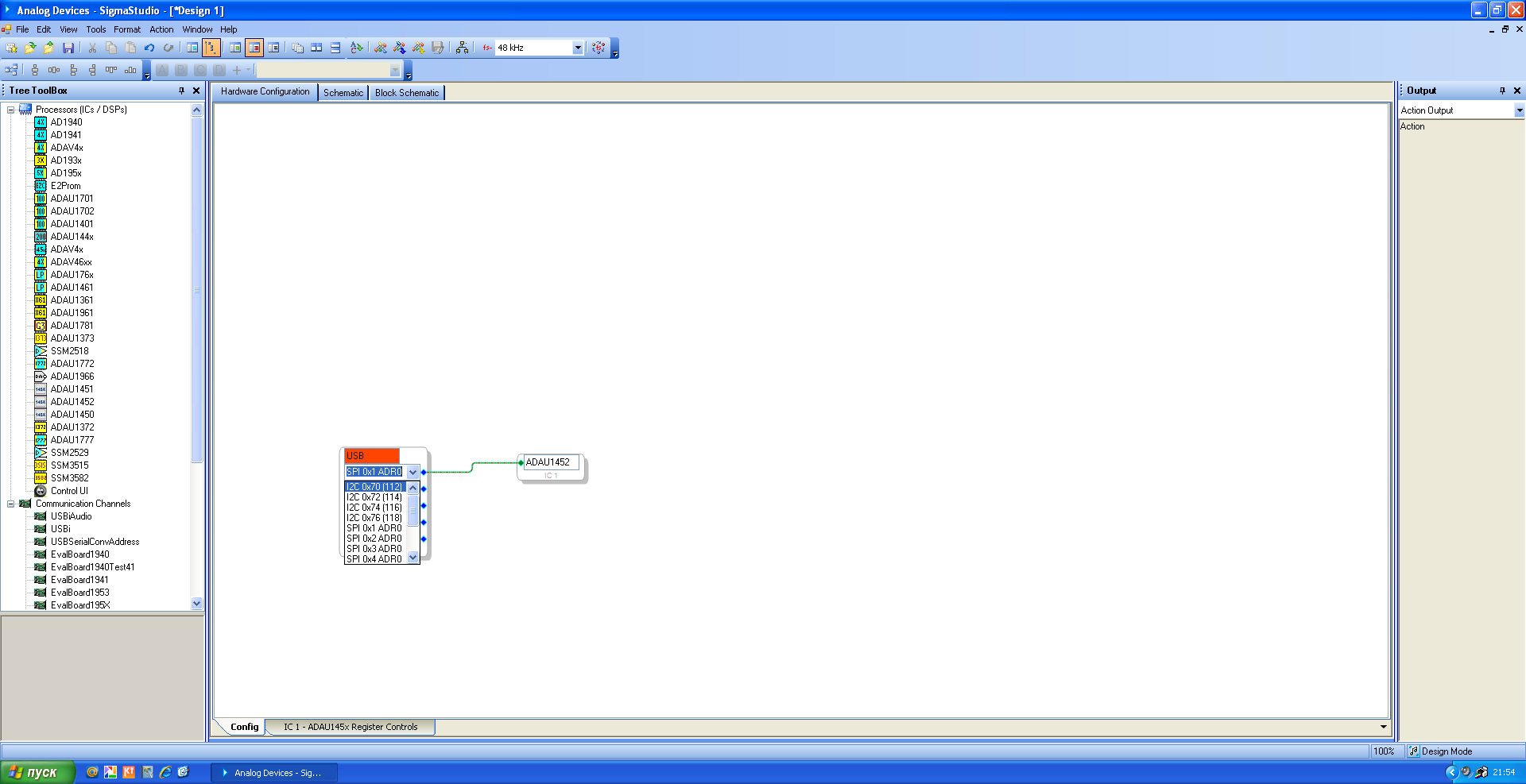Collapse the Communication Channels tree node
Screen dimensions: 1526x784
point(10,504)
